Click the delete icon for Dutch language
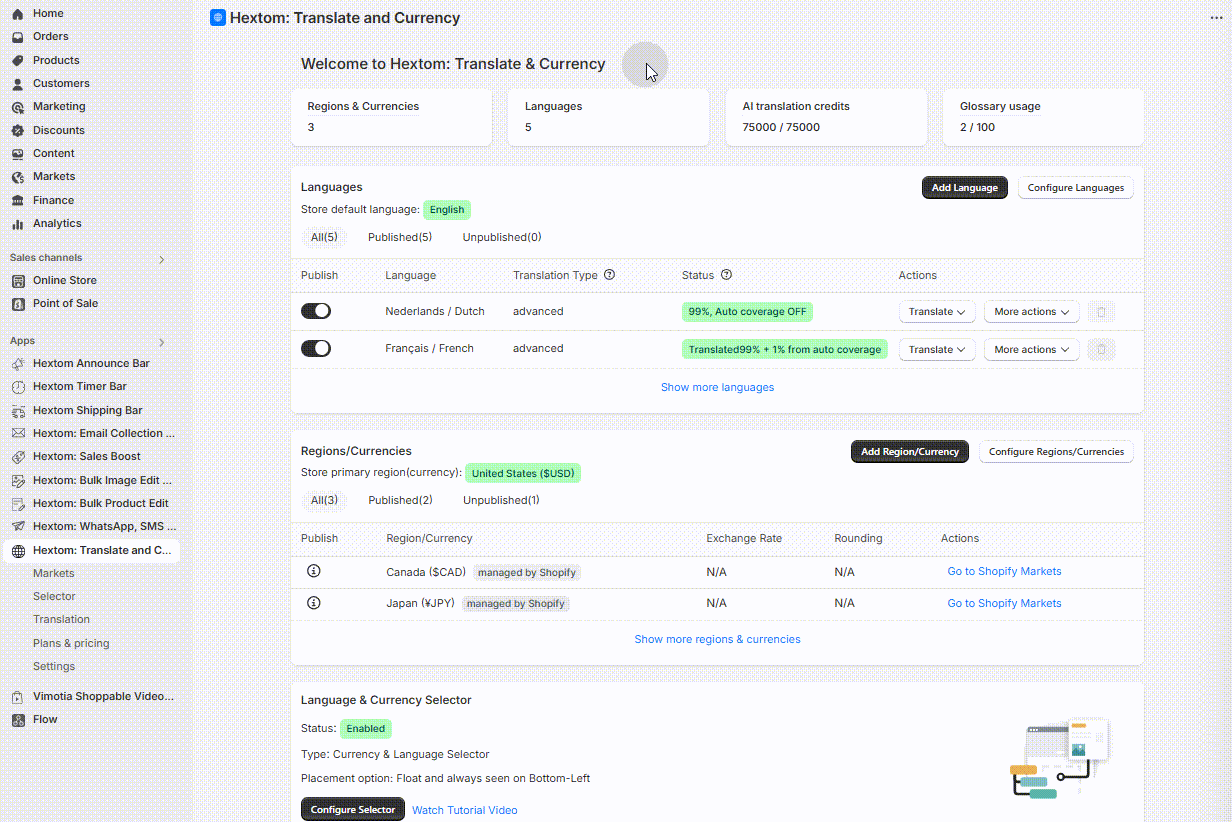Image resolution: width=1232 pixels, height=822 pixels. tap(1101, 312)
